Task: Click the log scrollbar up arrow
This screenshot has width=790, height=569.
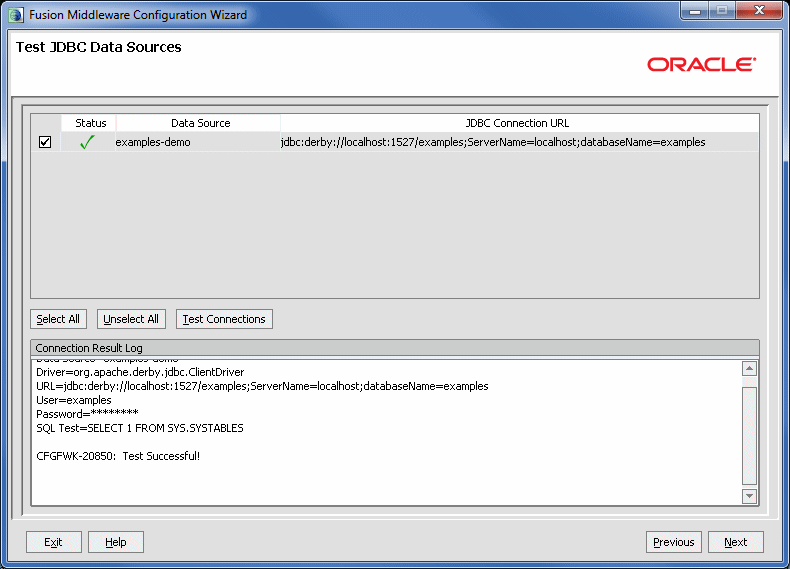Action: [749, 369]
